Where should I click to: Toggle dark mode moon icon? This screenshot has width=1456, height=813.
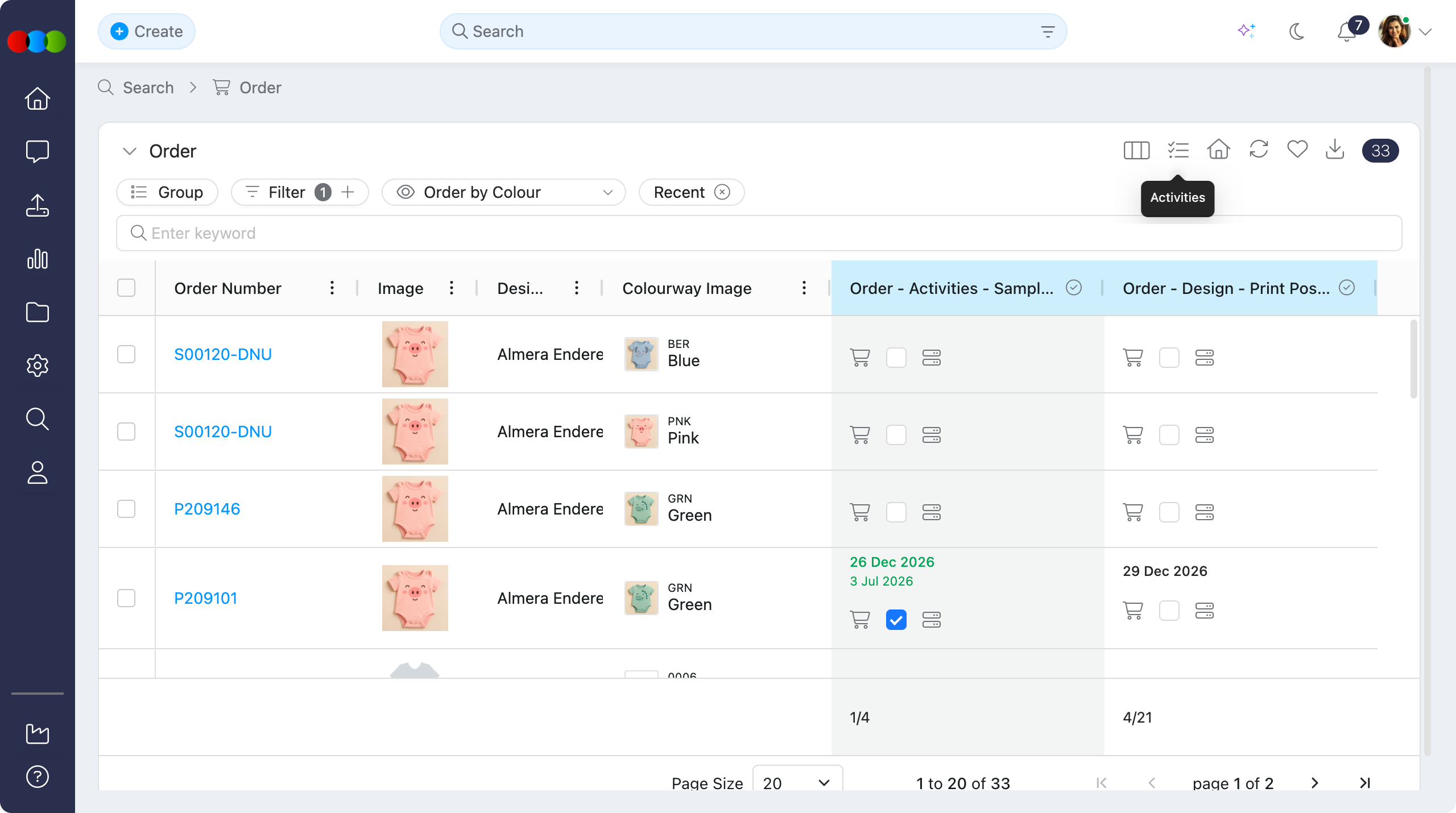point(1297,31)
